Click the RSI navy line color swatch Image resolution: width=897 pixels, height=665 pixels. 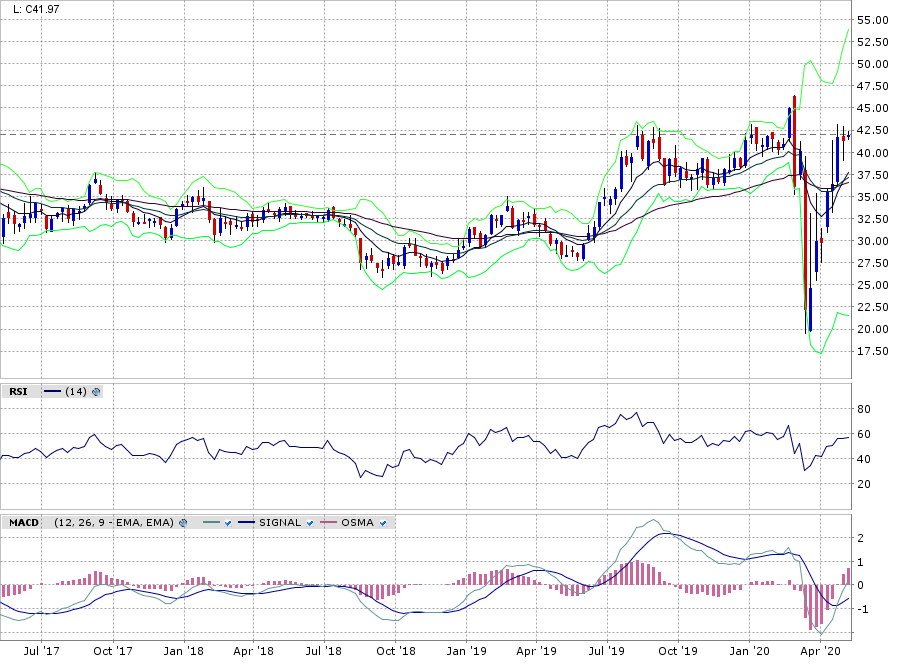pos(51,392)
